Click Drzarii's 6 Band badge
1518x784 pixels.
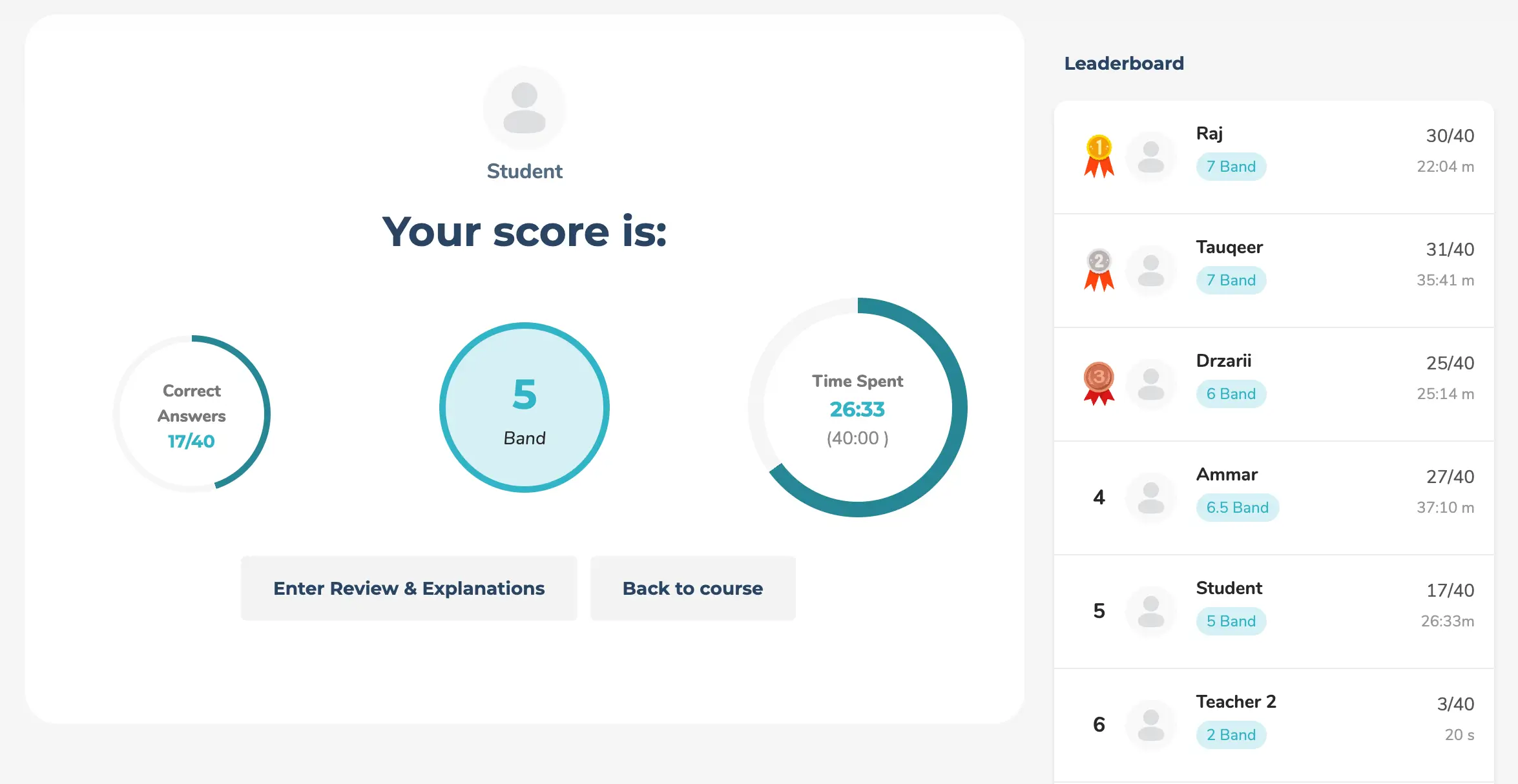[x=1231, y=394]
